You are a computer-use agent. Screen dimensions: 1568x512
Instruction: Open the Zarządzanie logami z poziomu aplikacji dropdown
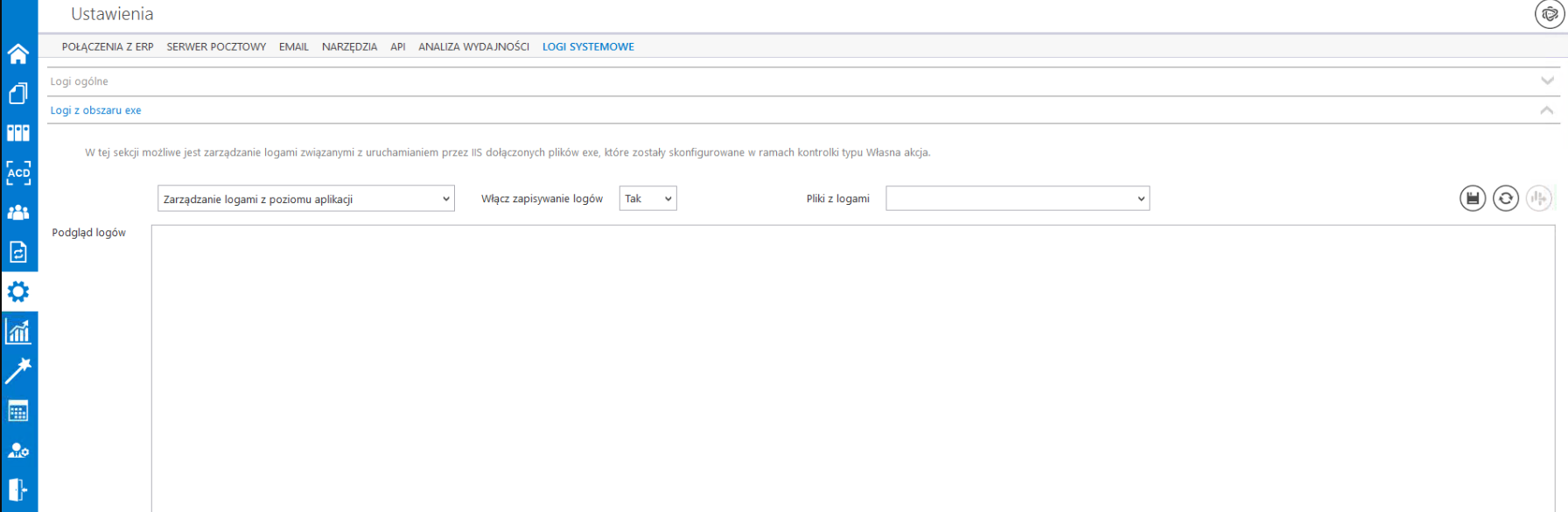click(x=306, y=199)
